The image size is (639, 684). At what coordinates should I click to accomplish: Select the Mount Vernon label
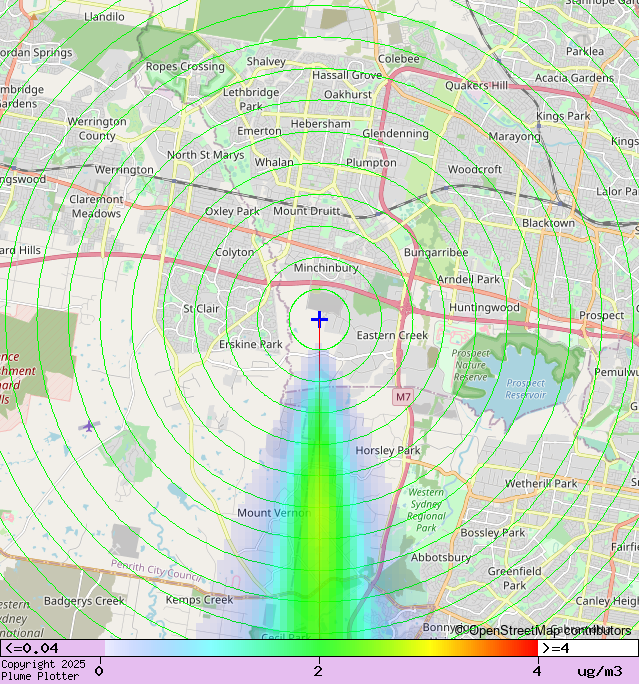coord(274,513)
